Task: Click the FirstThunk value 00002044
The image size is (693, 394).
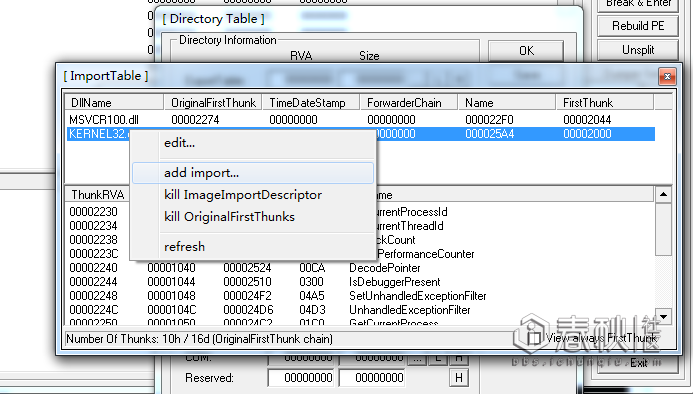Action: click(x=587, y=120)
